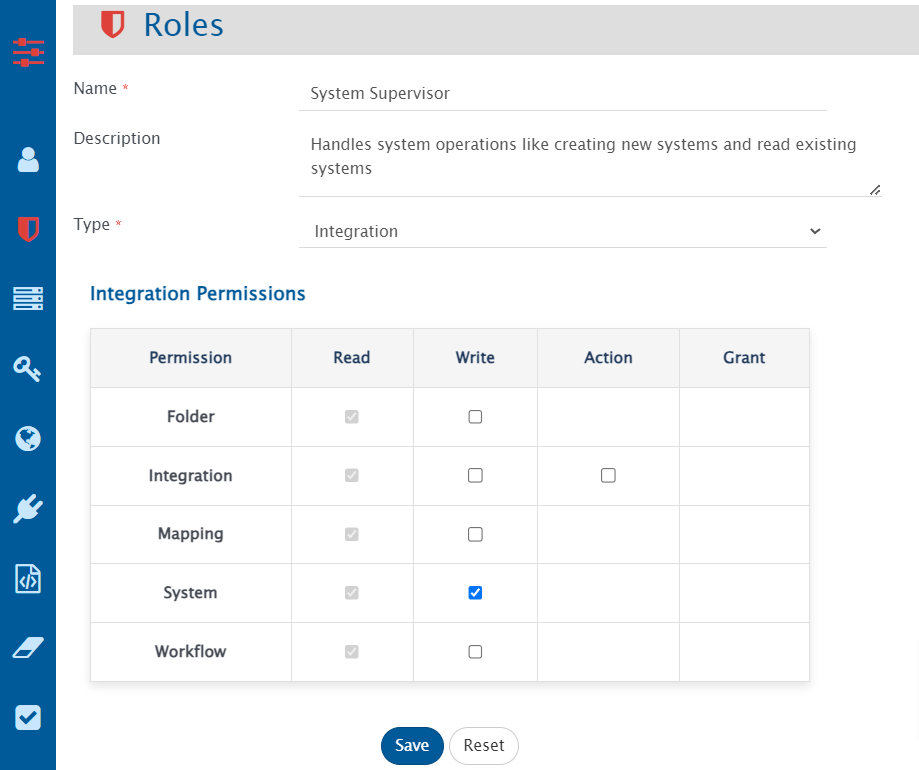919x770 pixels.
Task: Open the sliders settings icon in sidebar
Action: [28, 52]
